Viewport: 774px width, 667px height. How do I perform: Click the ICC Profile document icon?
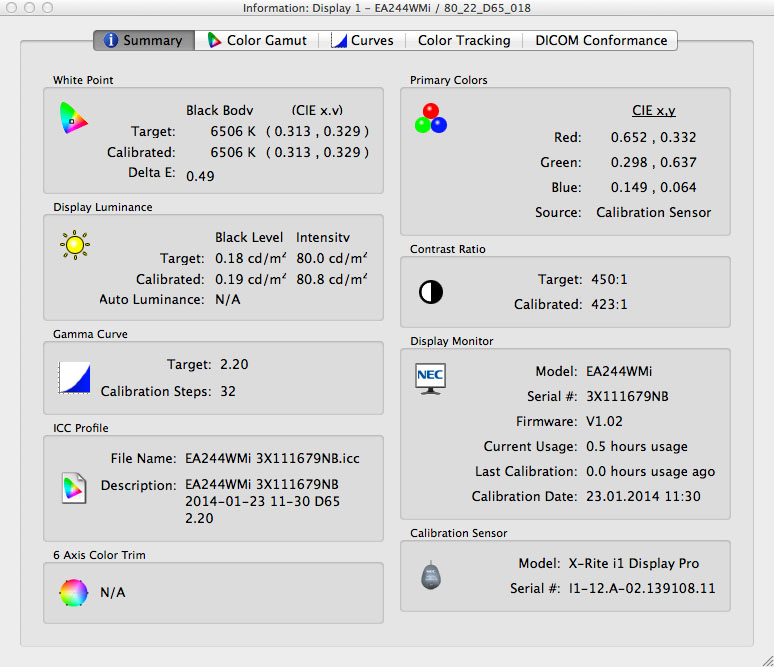pos(74,488)
